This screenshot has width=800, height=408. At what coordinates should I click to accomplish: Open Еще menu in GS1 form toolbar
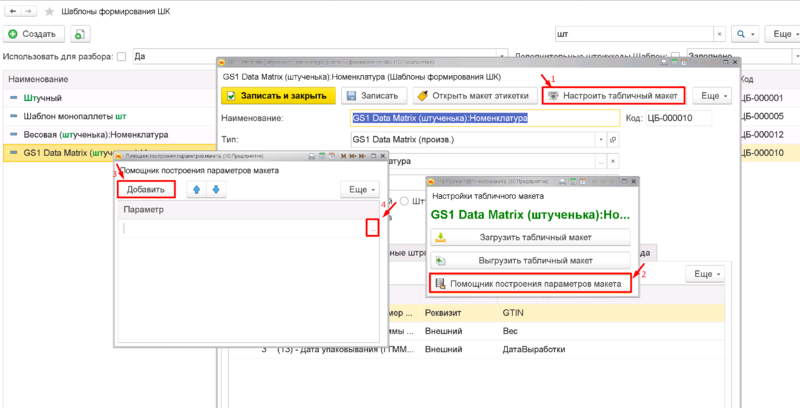coord(712,95)
